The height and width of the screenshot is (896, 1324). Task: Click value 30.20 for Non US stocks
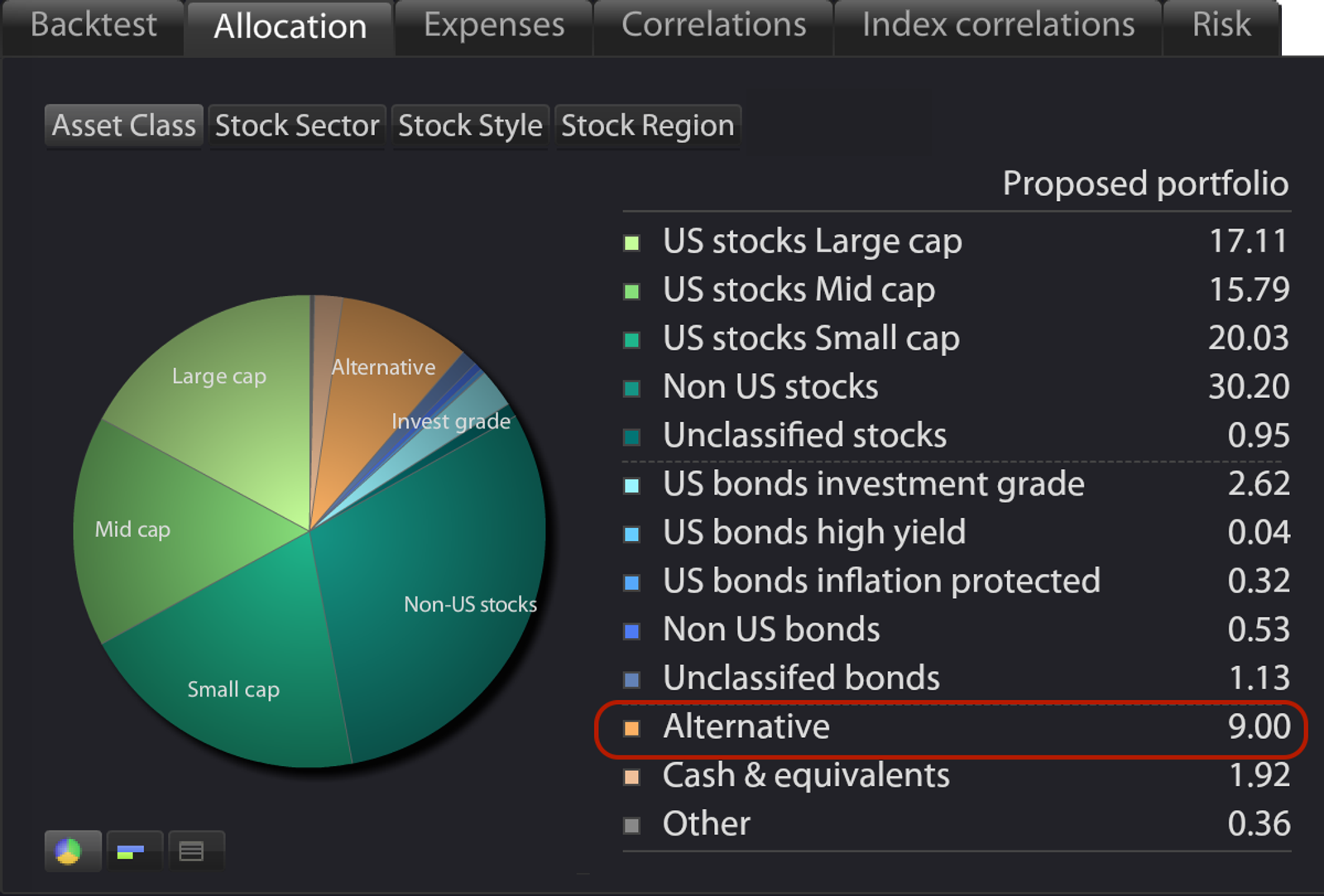point(1249,386)
